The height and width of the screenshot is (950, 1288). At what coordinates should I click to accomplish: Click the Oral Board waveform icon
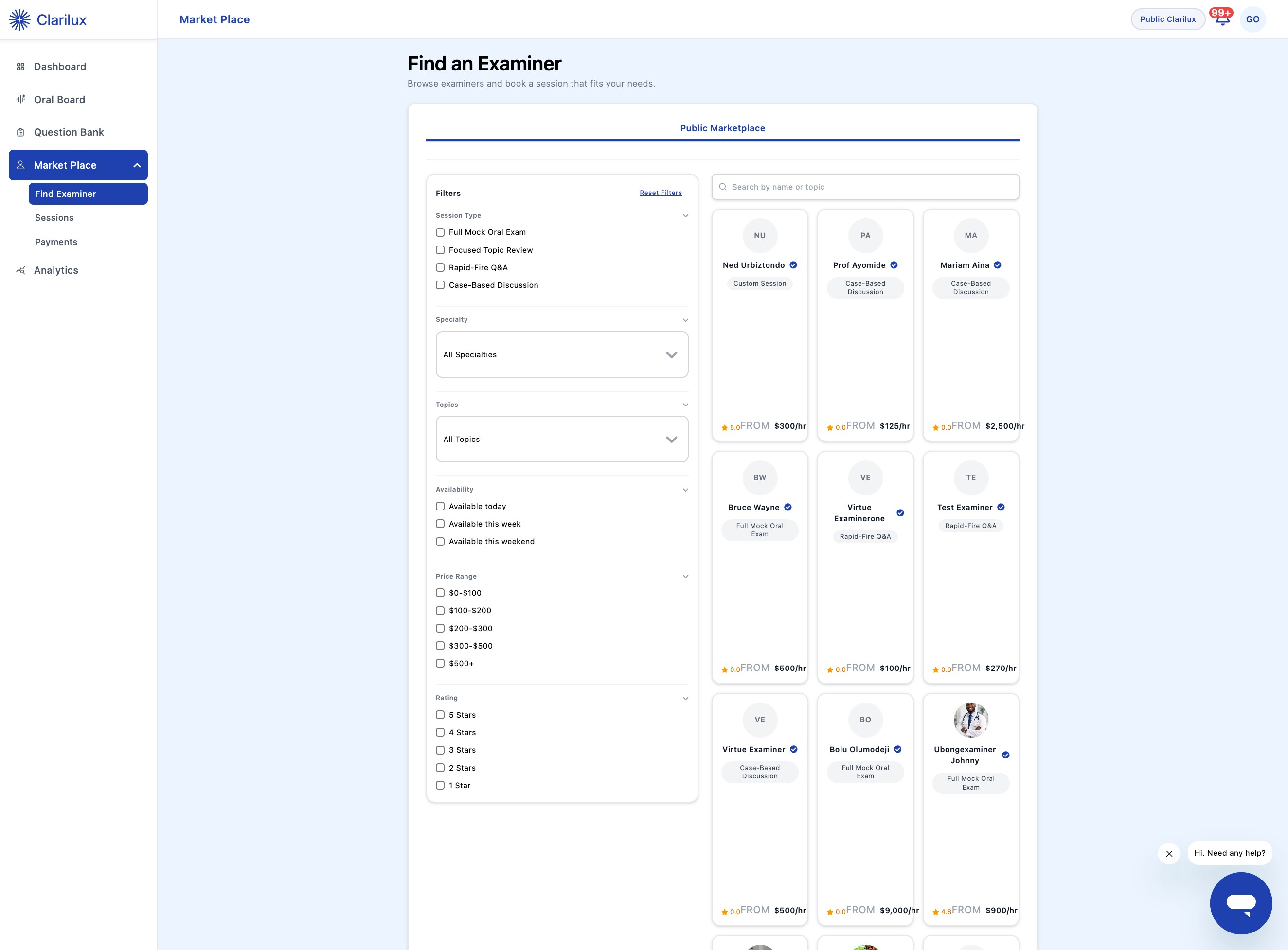click(x=21, y=99)
